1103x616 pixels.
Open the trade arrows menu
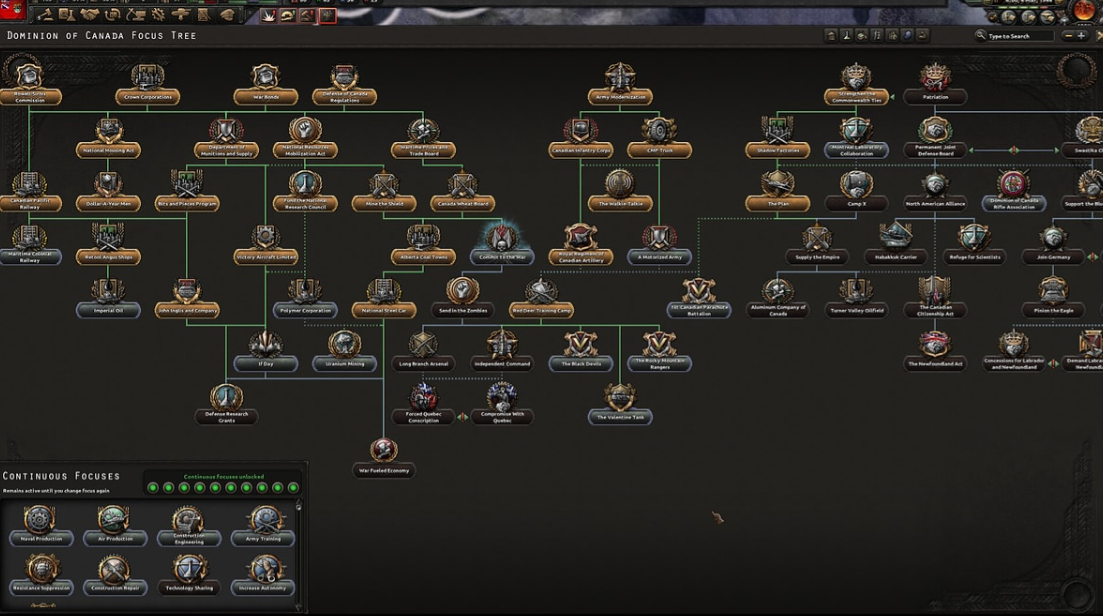coord(113,15)
